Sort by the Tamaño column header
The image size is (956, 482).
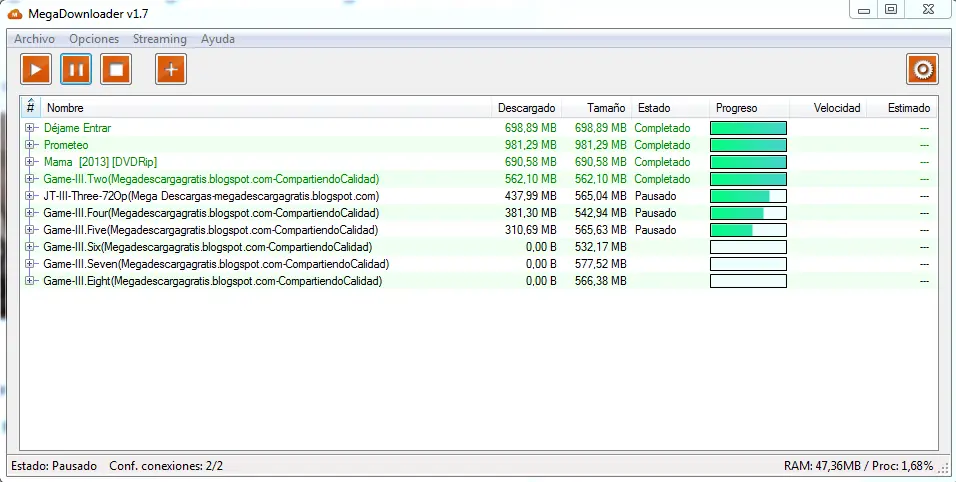point(596,108)
